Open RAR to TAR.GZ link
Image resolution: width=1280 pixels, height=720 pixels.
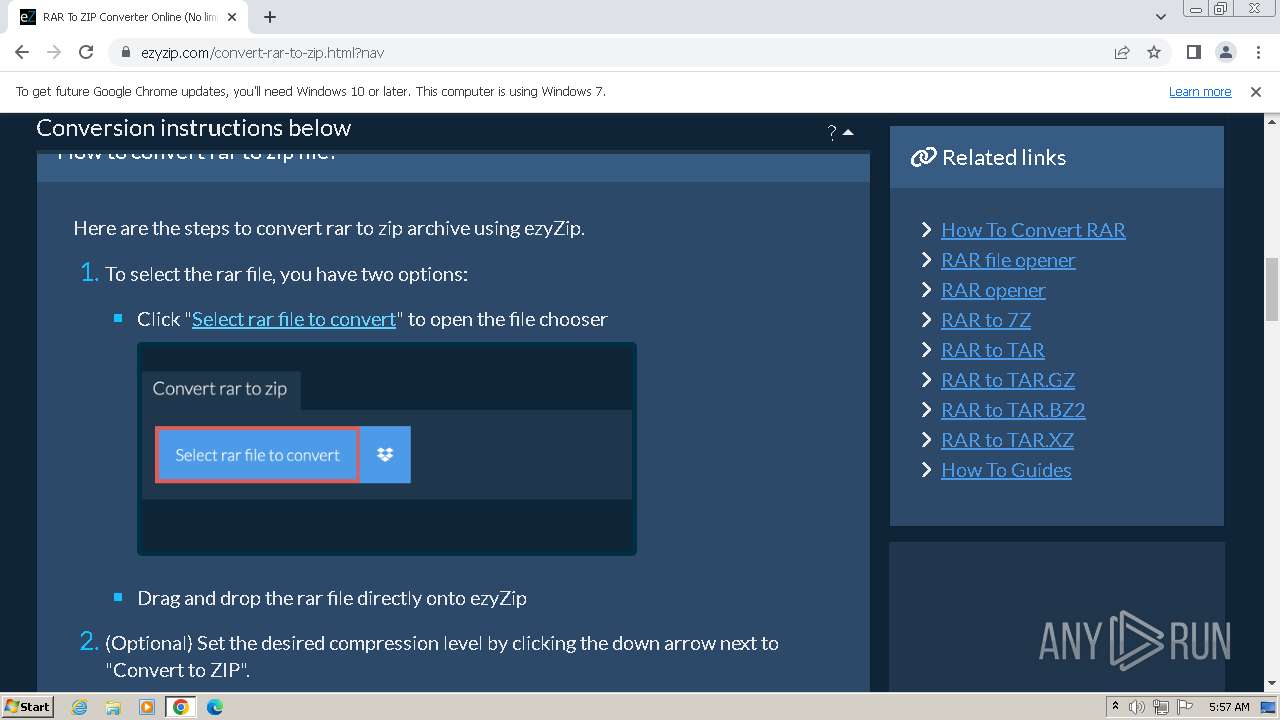point(1008,380)
